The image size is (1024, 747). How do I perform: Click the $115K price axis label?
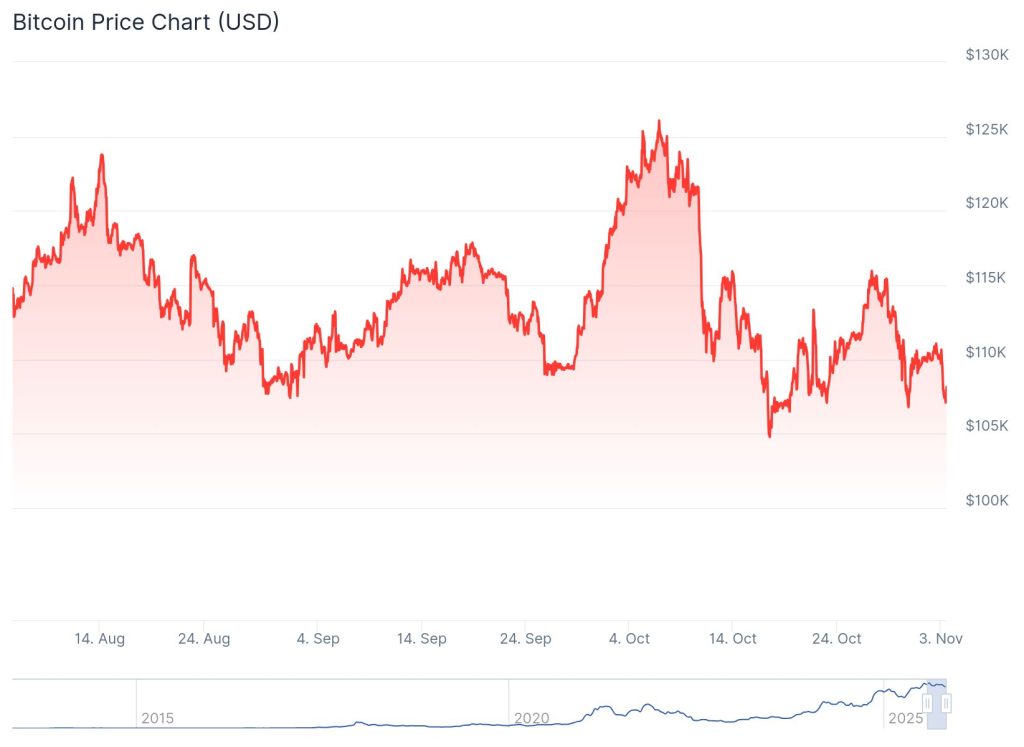[987, 277]
